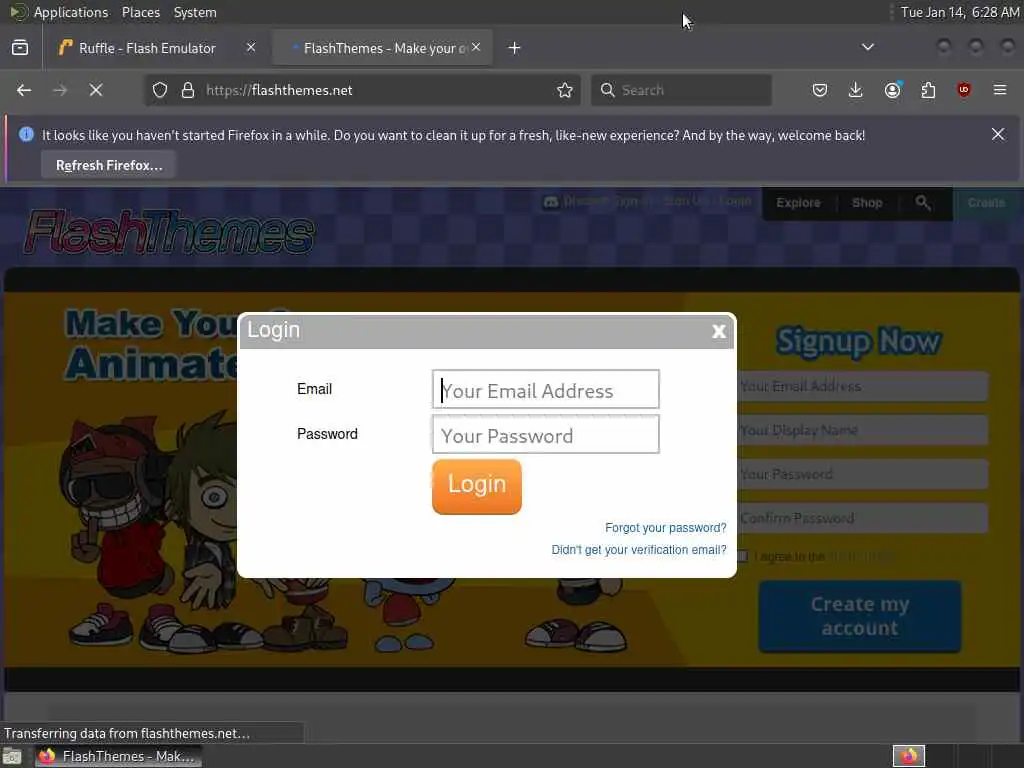Open the Forgot your password? link

click(665, 528)
